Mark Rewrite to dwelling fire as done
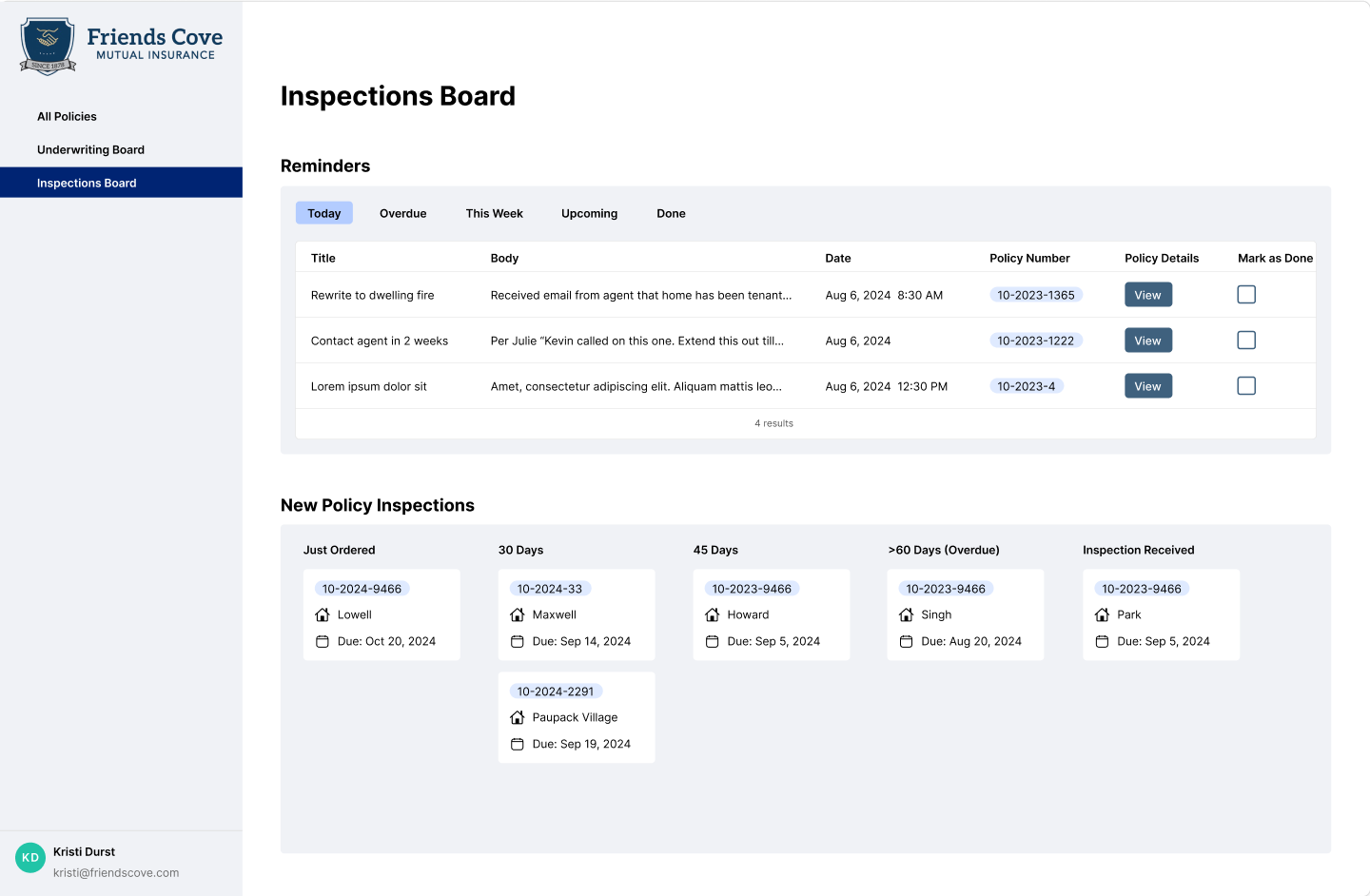This screenshot has width=1370, height=896. coord(1246,295)
